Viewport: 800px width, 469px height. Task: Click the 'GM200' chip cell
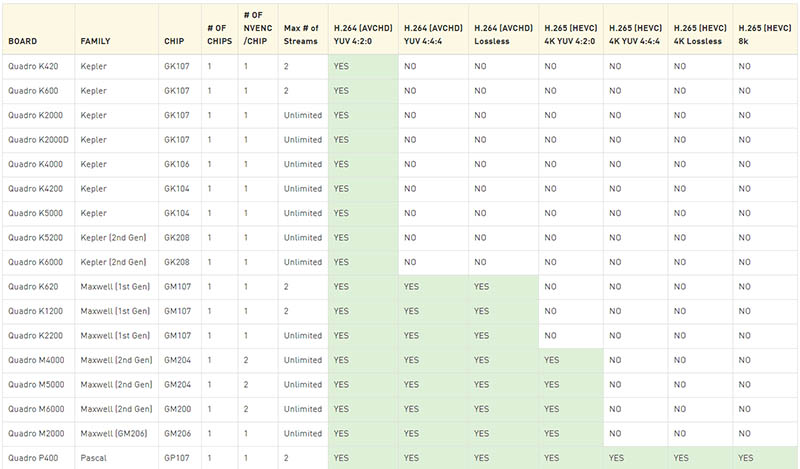[178, 409]
